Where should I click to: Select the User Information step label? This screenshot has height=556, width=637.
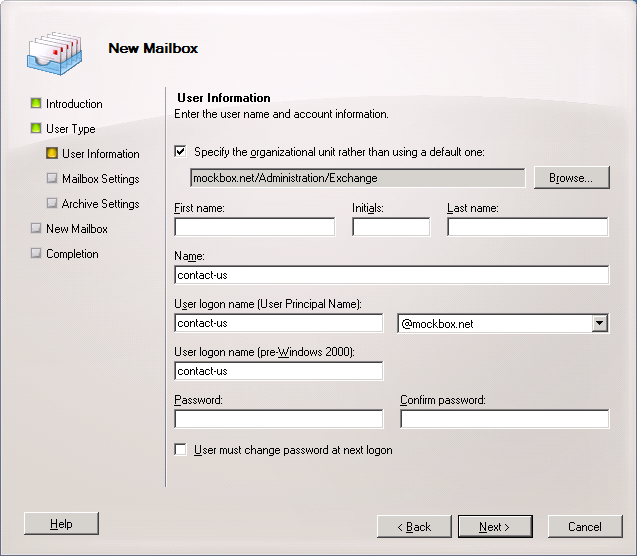[100, 154]
